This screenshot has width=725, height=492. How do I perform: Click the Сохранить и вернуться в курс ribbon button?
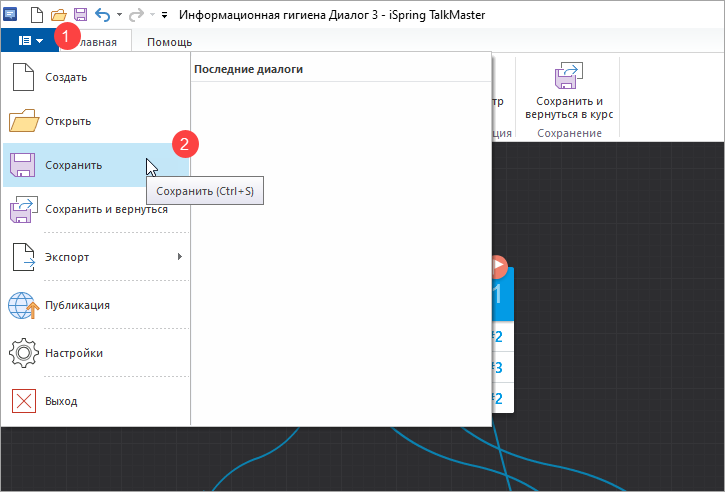pyautogui.click(x=569, y=91)
